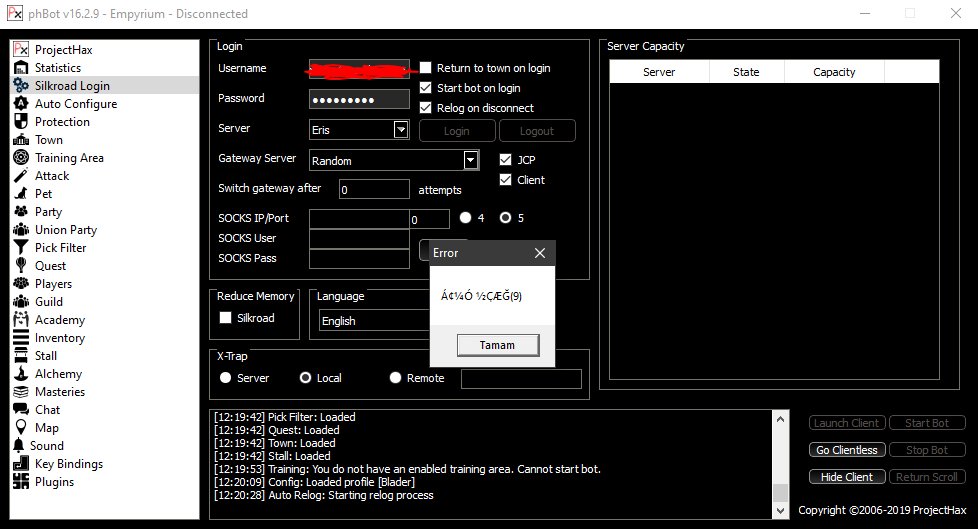Select the Auto Configure icon
Viewport: 978px width, 529px height.
(x=21, y=104)
